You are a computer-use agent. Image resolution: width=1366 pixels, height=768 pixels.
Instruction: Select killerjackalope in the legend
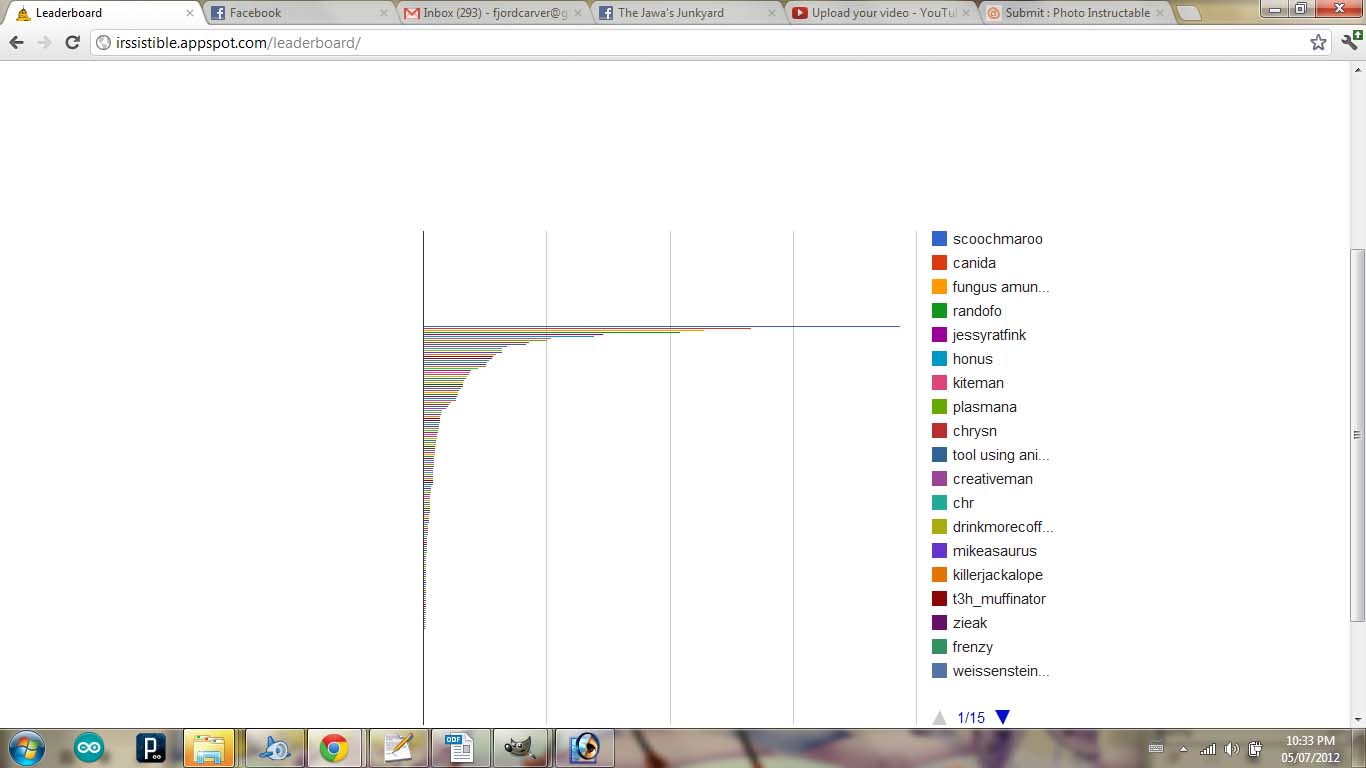point(997,575)
